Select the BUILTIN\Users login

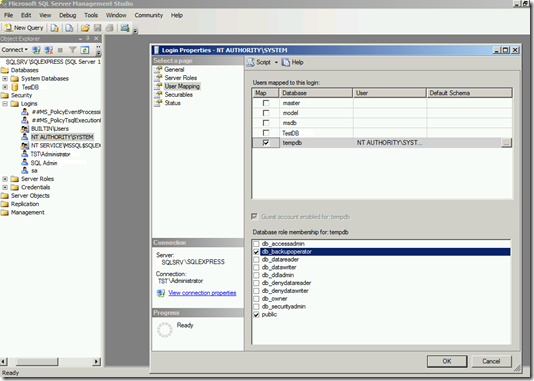coord(50,129)
